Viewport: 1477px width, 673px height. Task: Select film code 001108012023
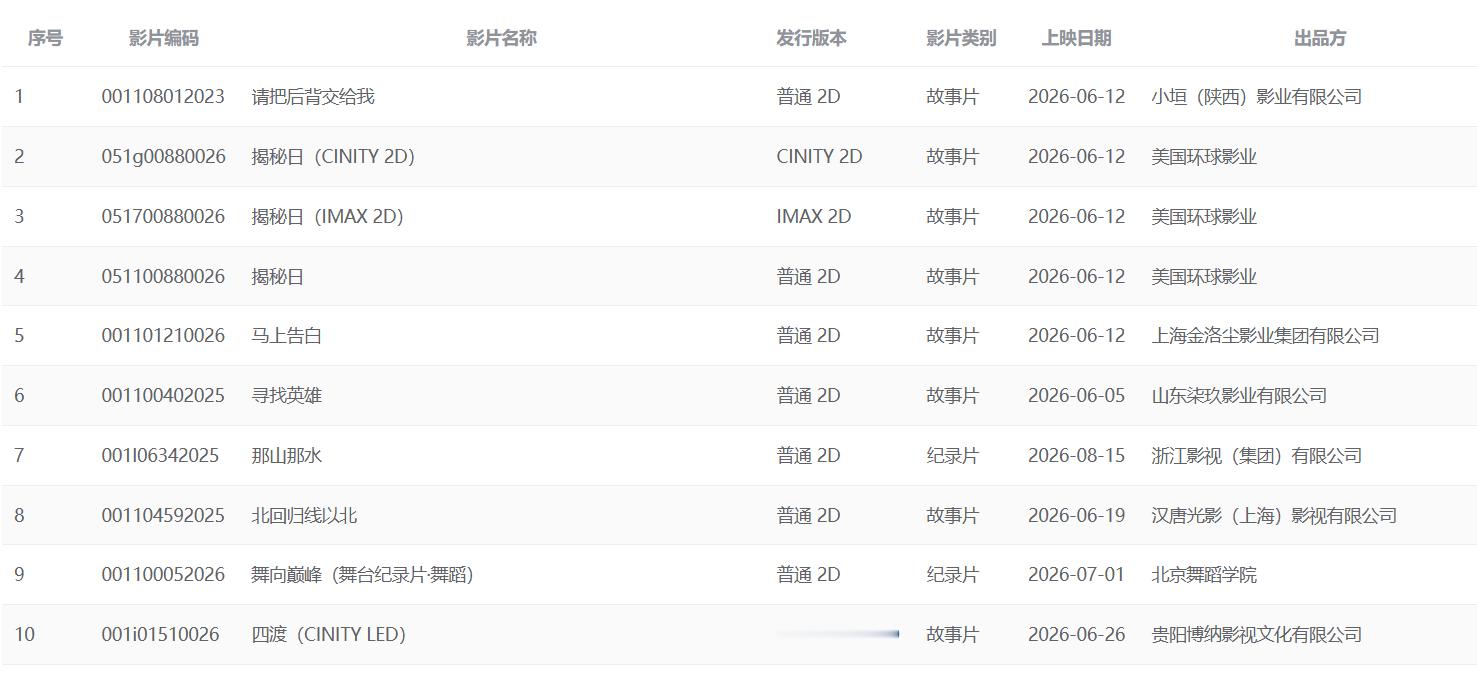point(163,97)
